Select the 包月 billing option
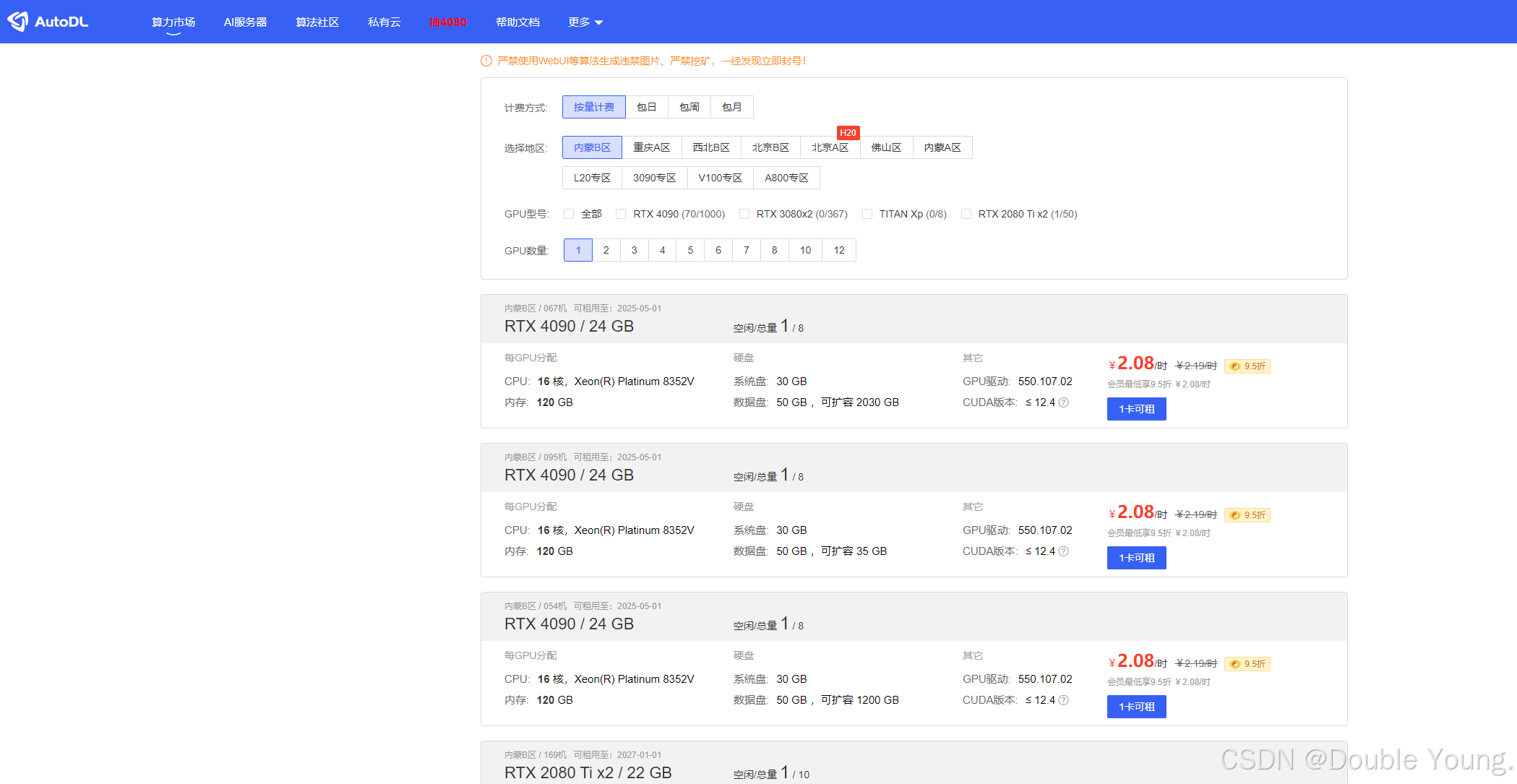This screenshot has width=1517, height=784. 731,107
